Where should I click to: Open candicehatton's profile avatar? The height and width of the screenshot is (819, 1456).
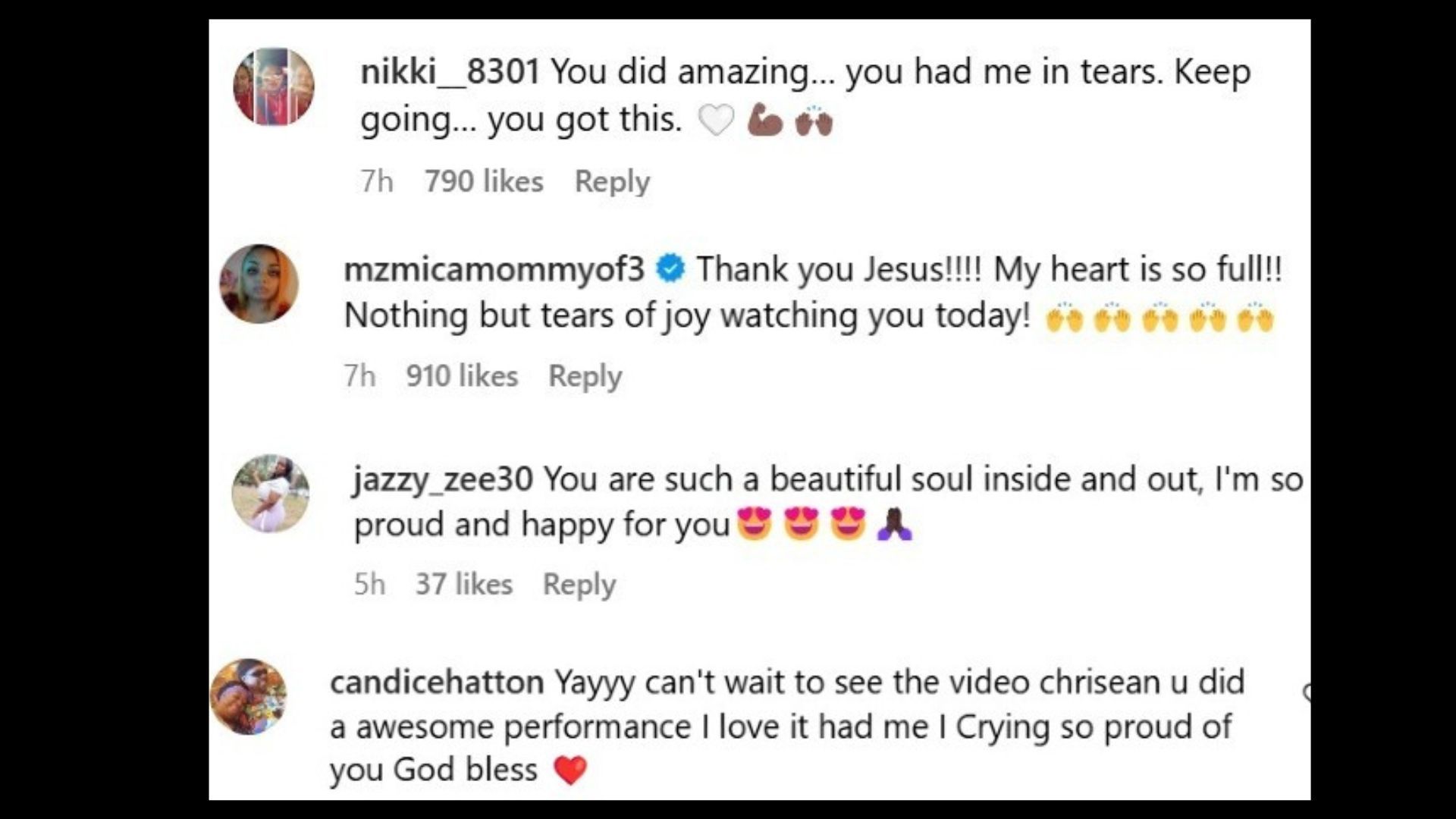(249, 697)
